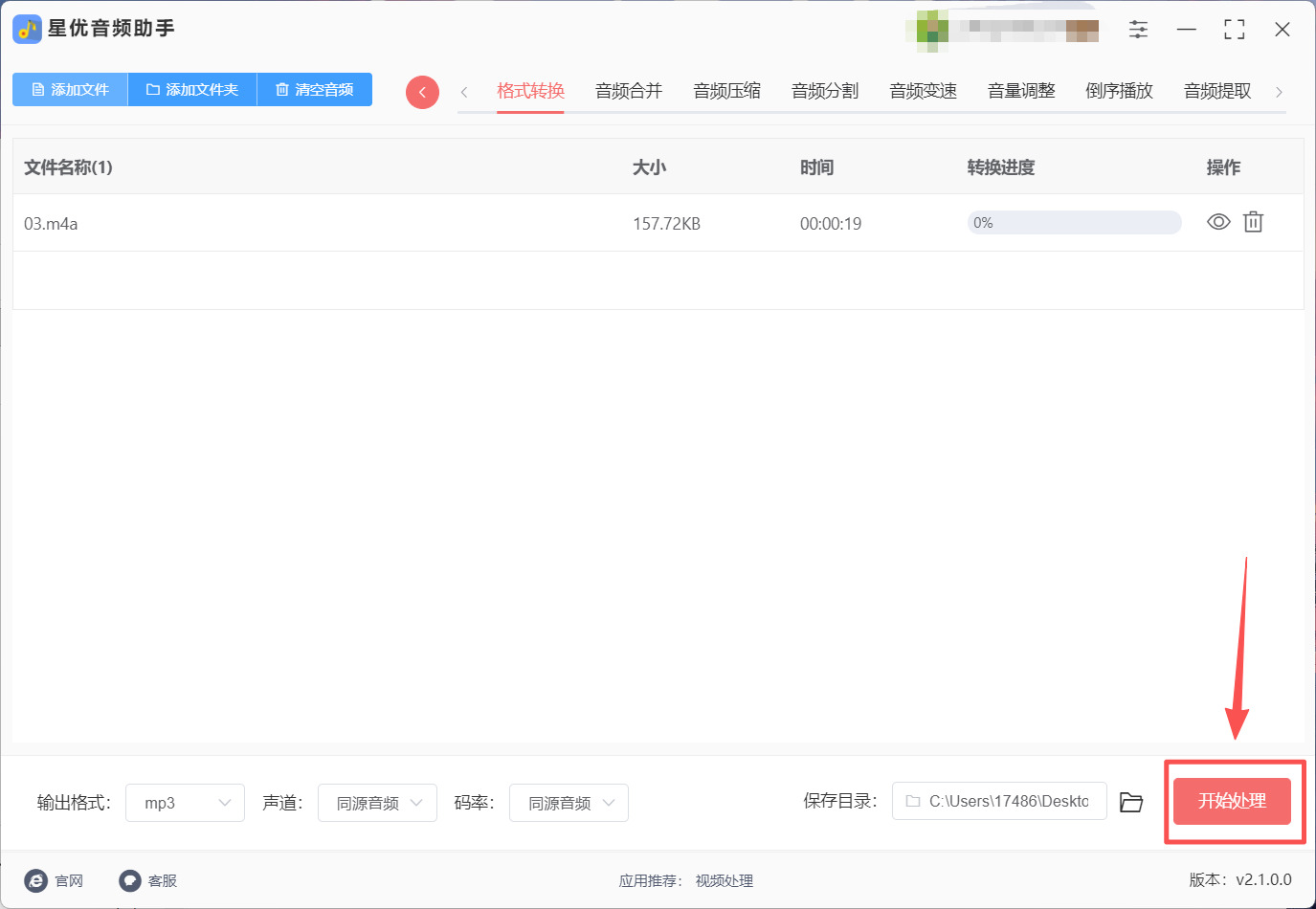
Task: Click the 官网 website icon
Action: click(x=36, y=880)
